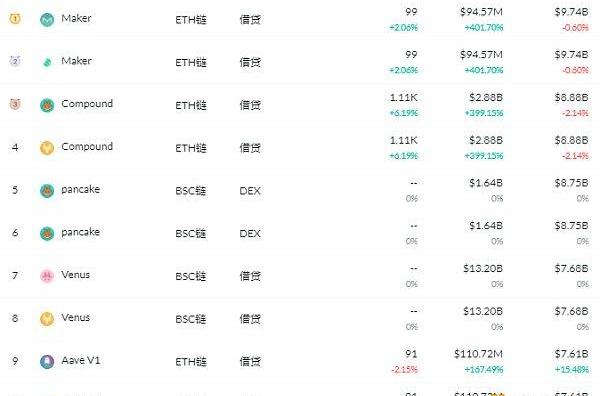Click the green Maker logo in rank 2 row
This screenshot has width=600, height=396.
click(47, 62)
